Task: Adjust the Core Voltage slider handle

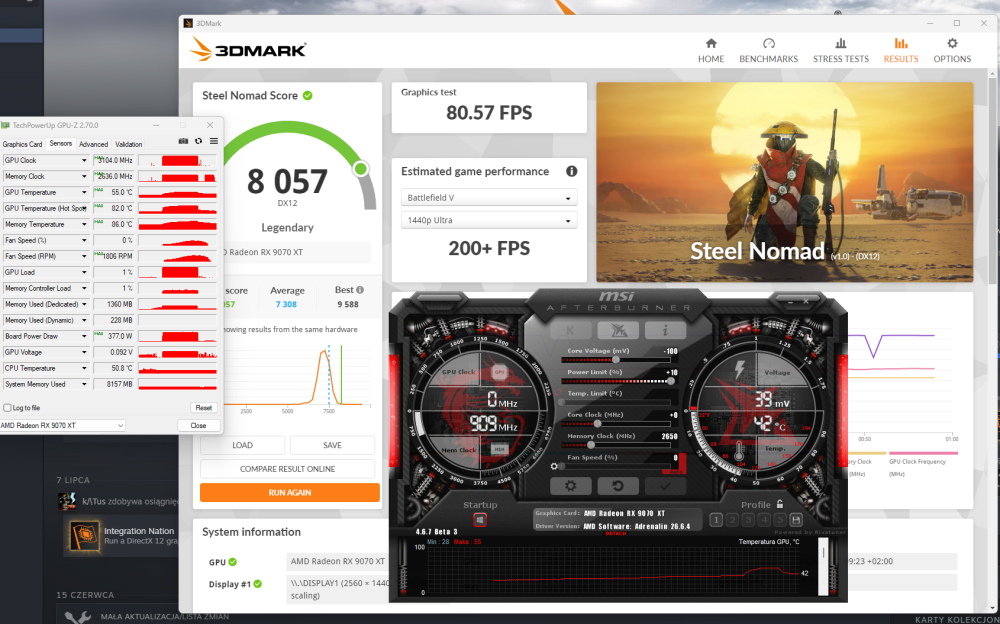Action: pyautogui.click(x=616, y=360)
